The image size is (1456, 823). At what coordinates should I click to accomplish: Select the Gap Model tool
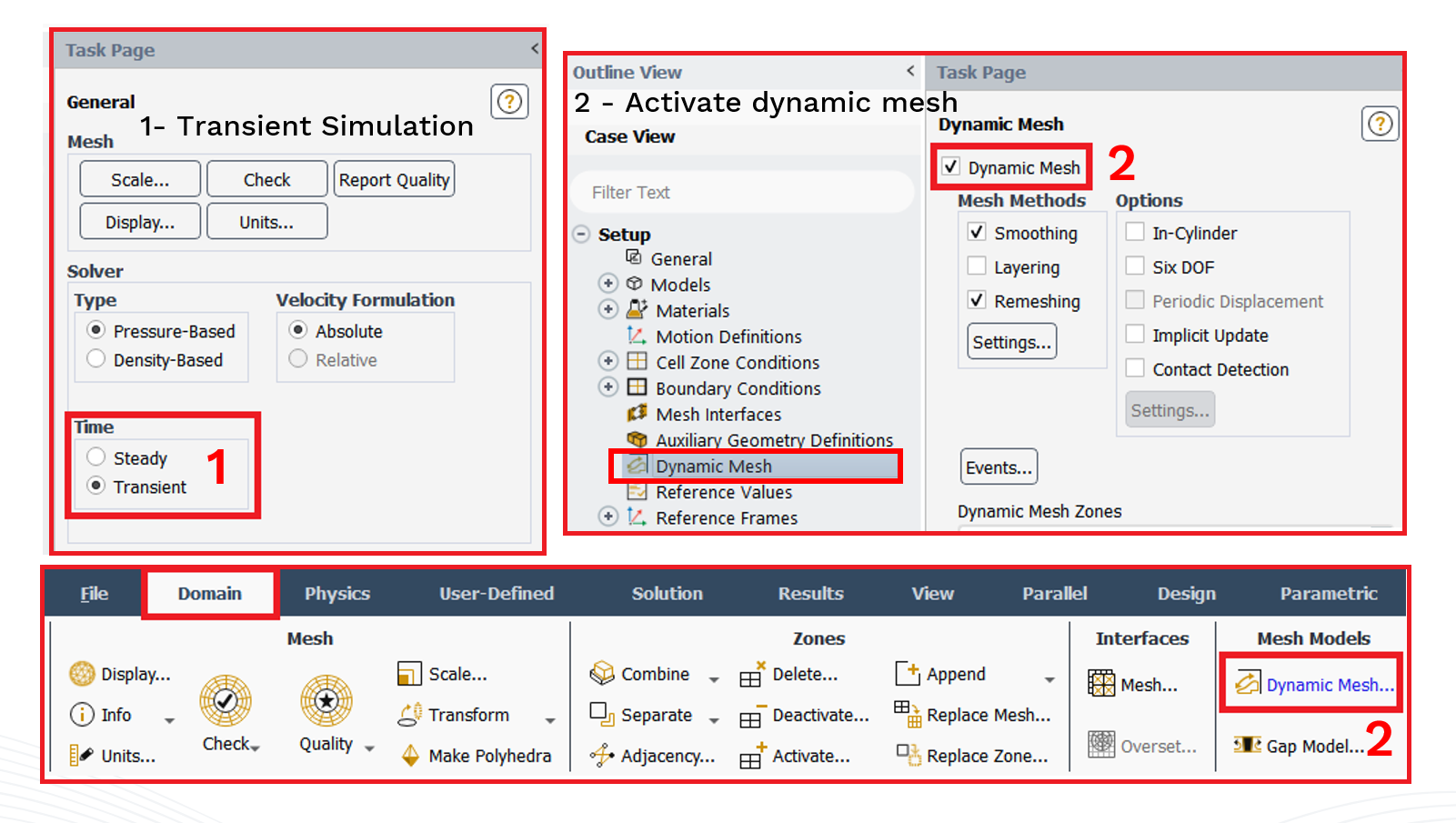pyautogui.click(x=1313, y=746)
